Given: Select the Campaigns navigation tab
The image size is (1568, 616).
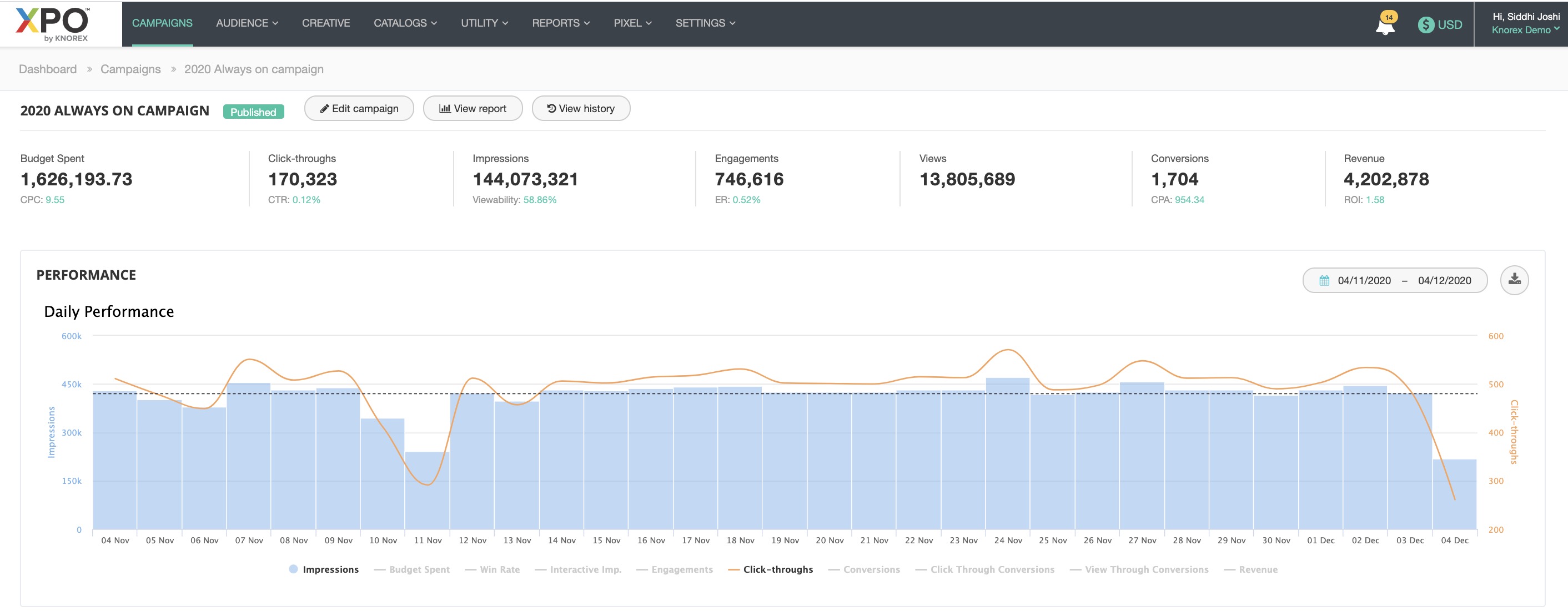Looking at the screenshot, I should (162, 23).
